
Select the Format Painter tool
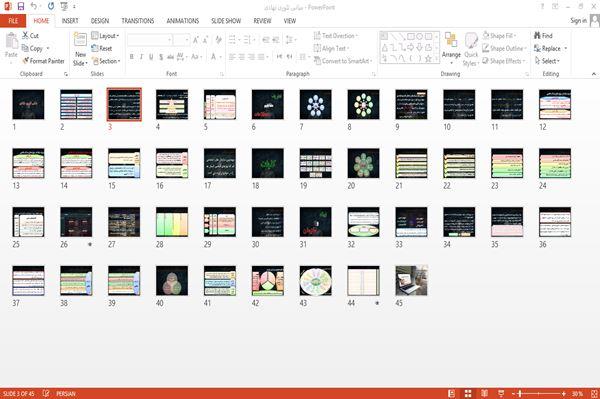[43, 61]
